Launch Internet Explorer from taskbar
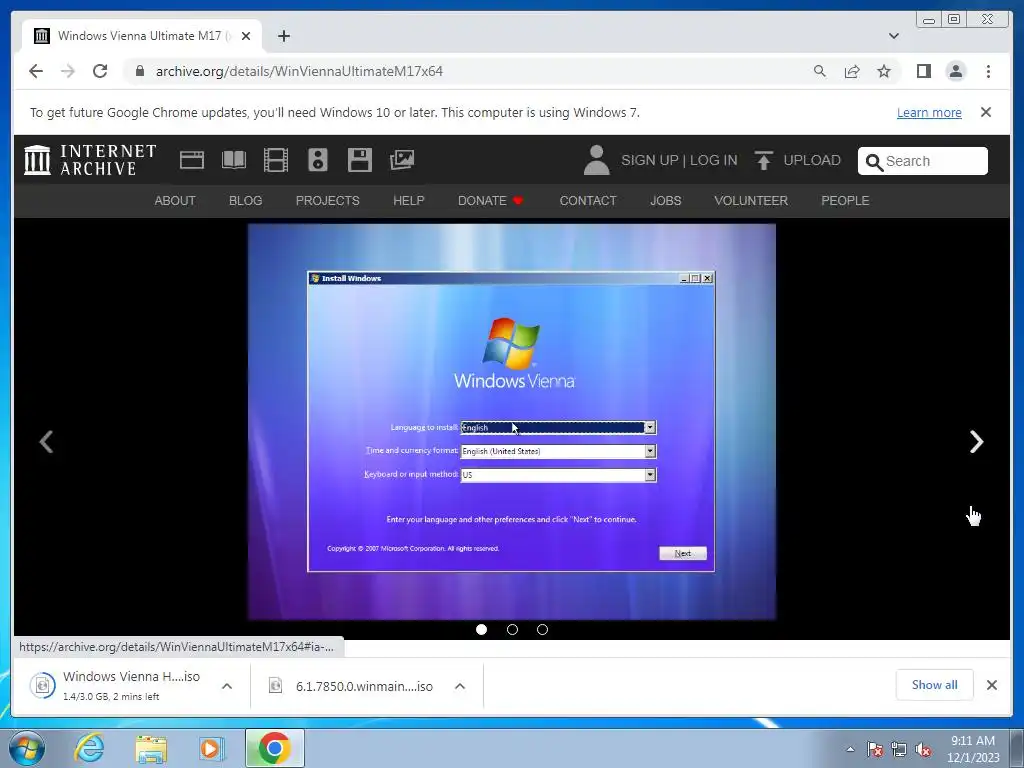Viewport: 1024px width, 768px height. click(x=89, y=748)
